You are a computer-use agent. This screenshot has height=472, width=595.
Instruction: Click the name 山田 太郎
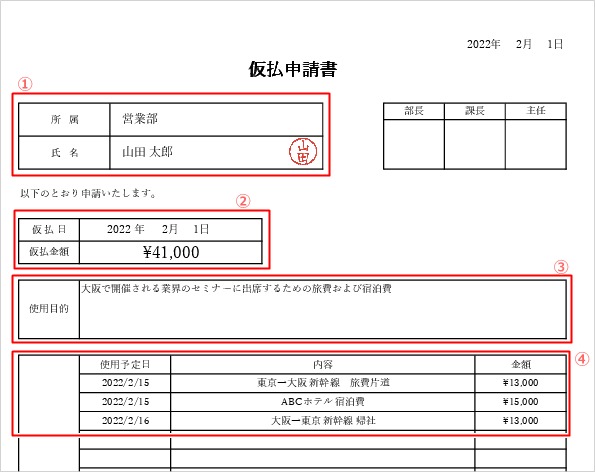click(147, 152)
